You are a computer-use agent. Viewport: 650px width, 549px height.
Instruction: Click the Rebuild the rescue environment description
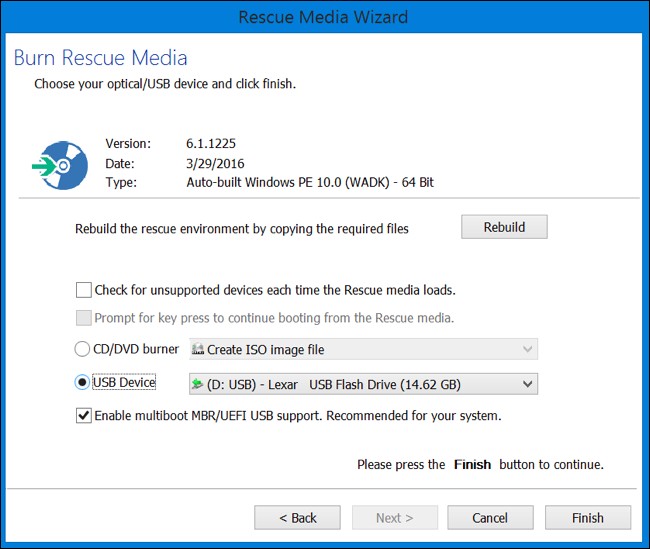242,228
